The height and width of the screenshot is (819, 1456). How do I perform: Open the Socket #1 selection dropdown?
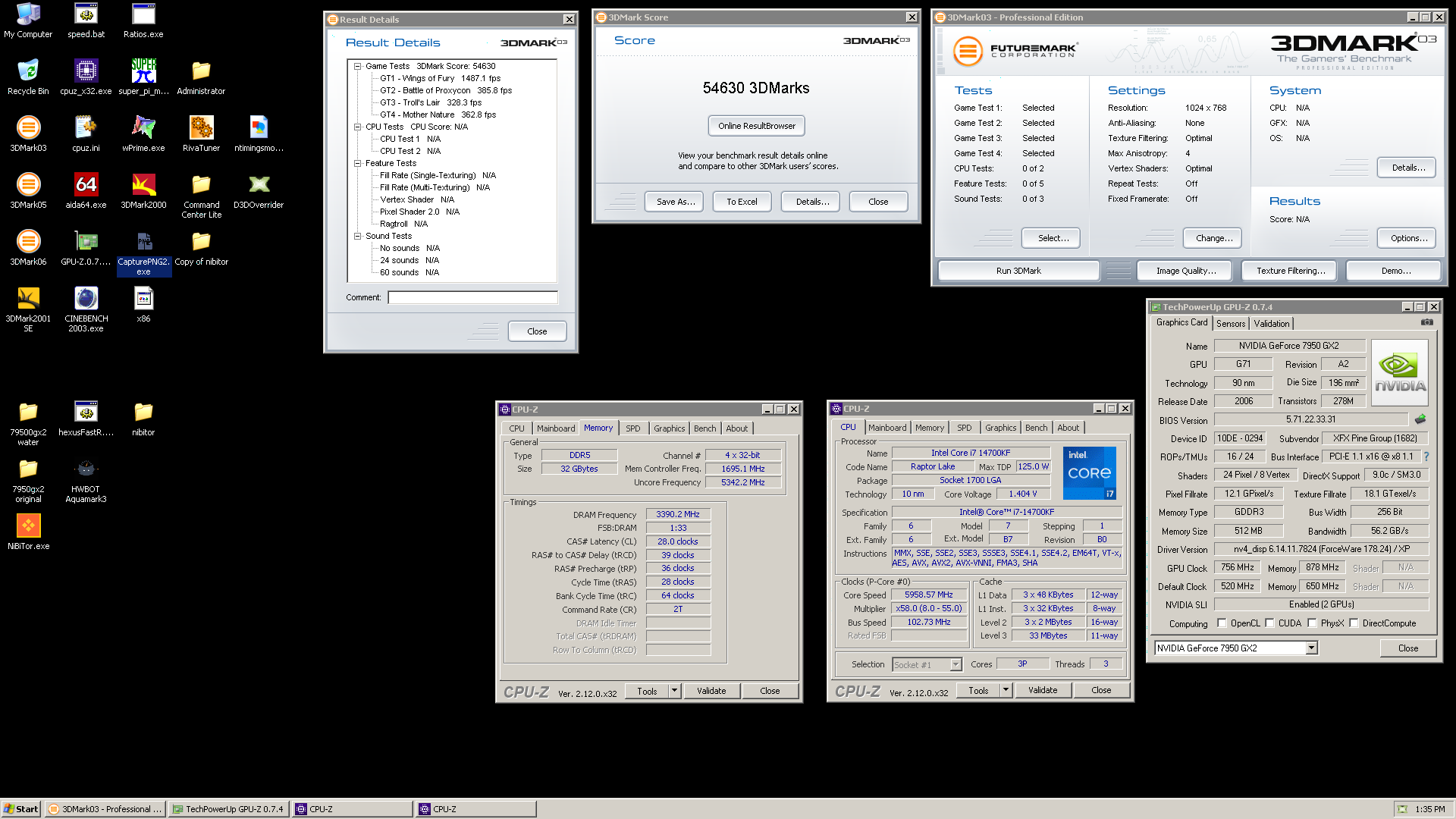(955, 665)
